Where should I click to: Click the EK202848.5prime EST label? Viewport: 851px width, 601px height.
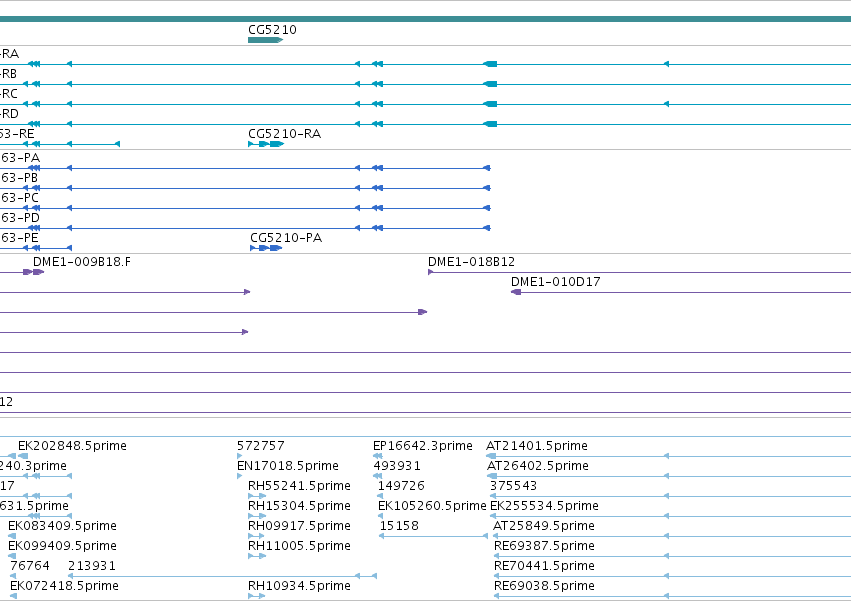(72, 446)
